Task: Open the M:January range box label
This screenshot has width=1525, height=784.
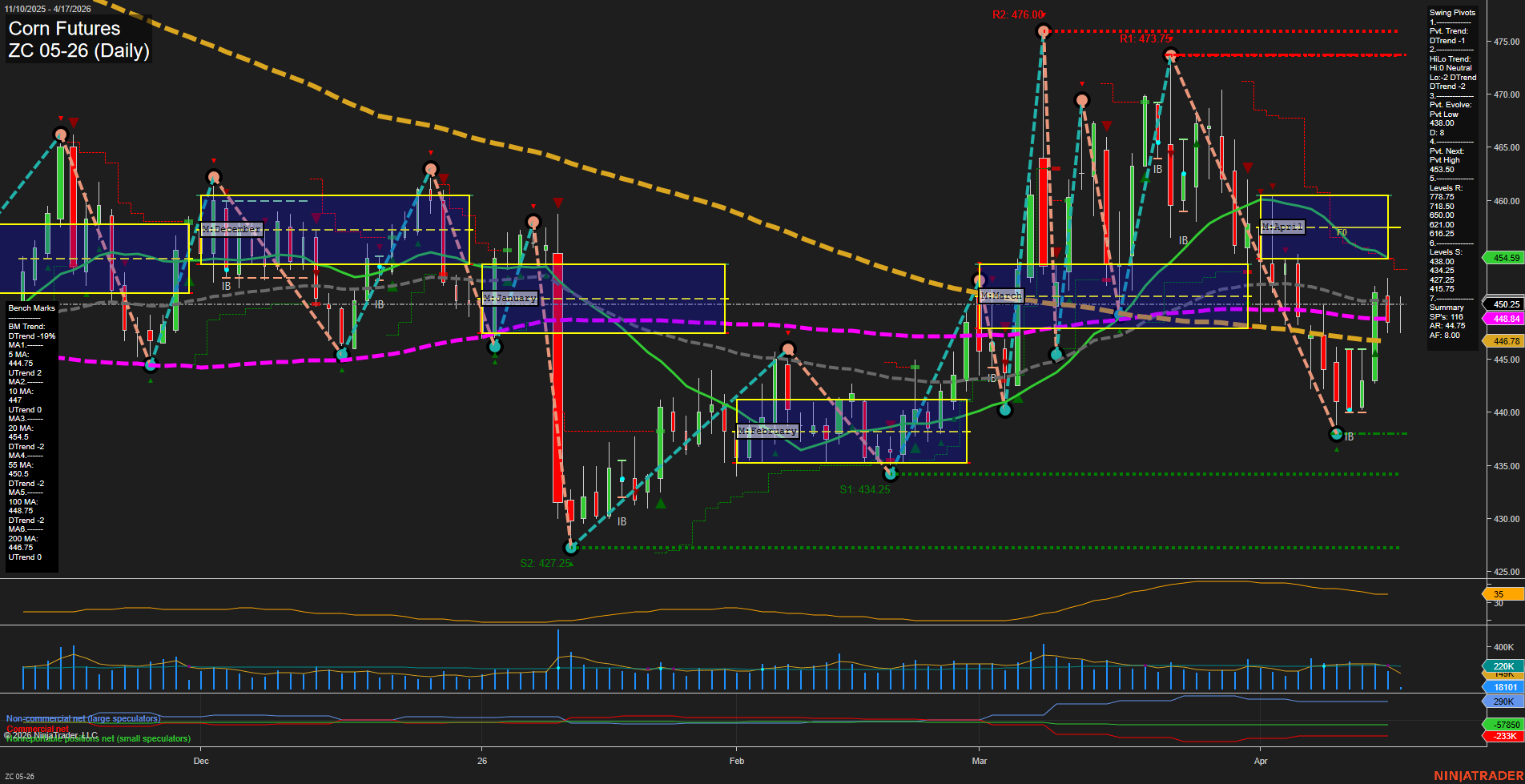Action: (509, 297)
